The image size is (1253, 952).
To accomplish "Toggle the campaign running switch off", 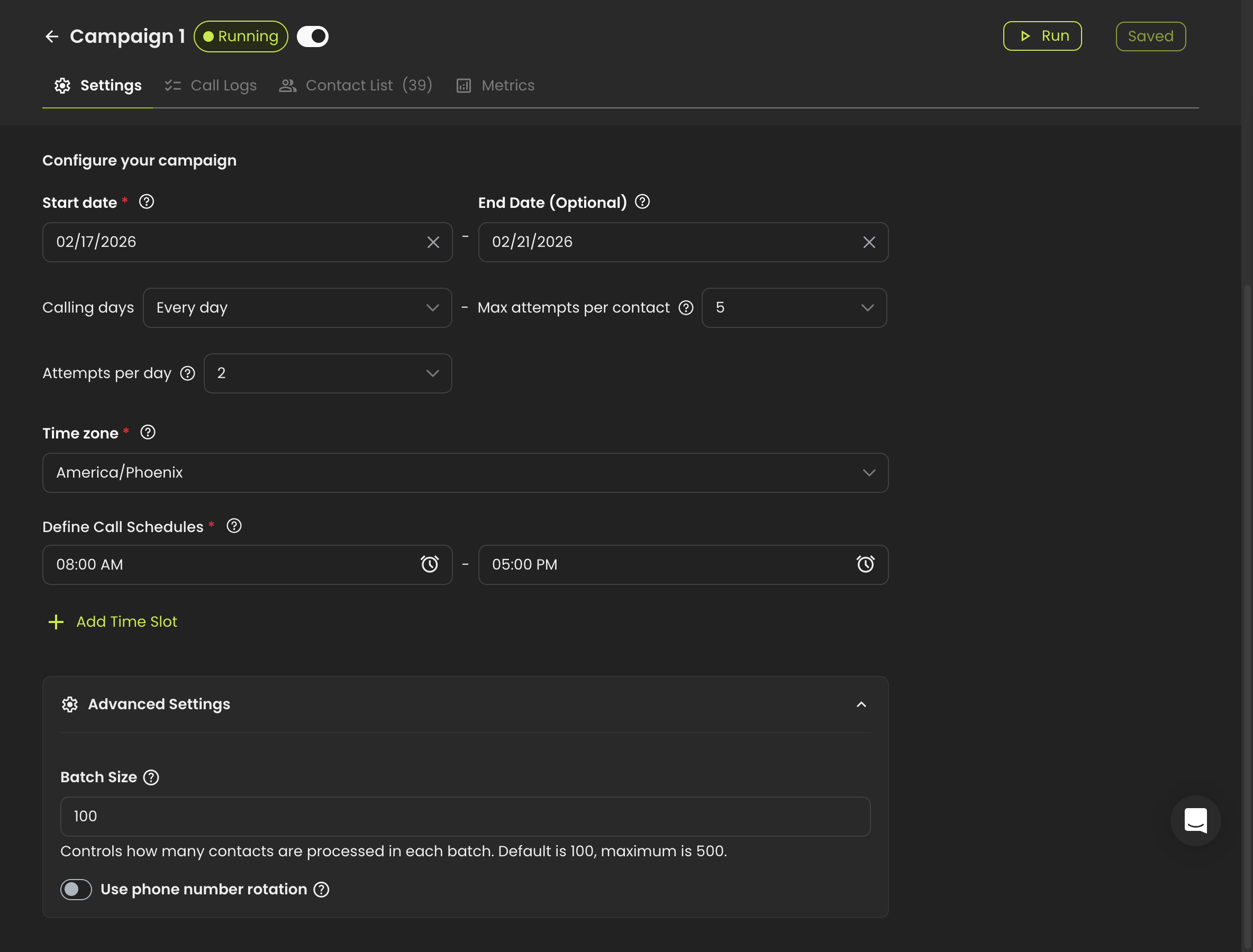I will click(x=313, y=37).
